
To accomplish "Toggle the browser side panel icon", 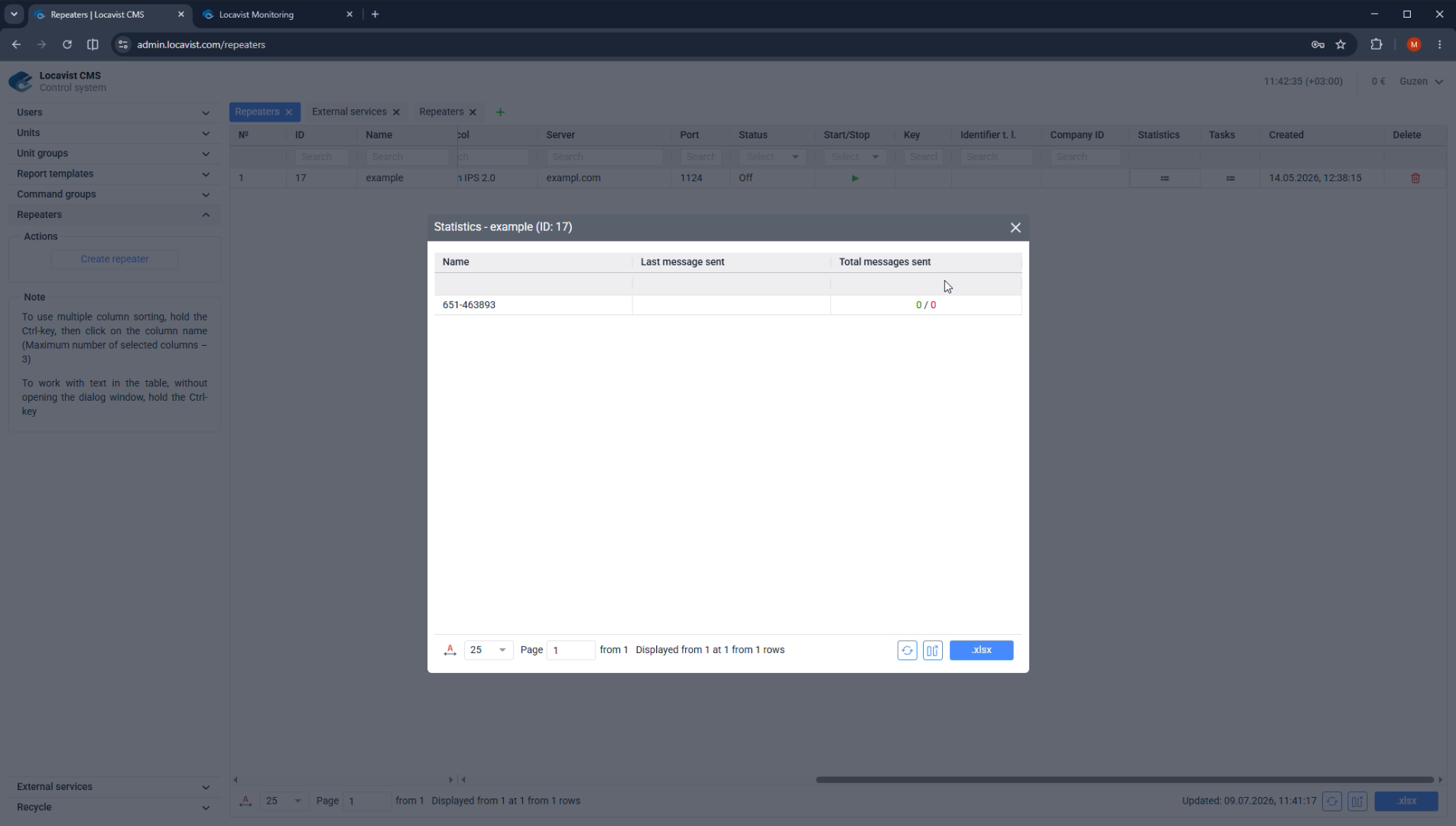I will pyautogui.click(x=93, y=45).
